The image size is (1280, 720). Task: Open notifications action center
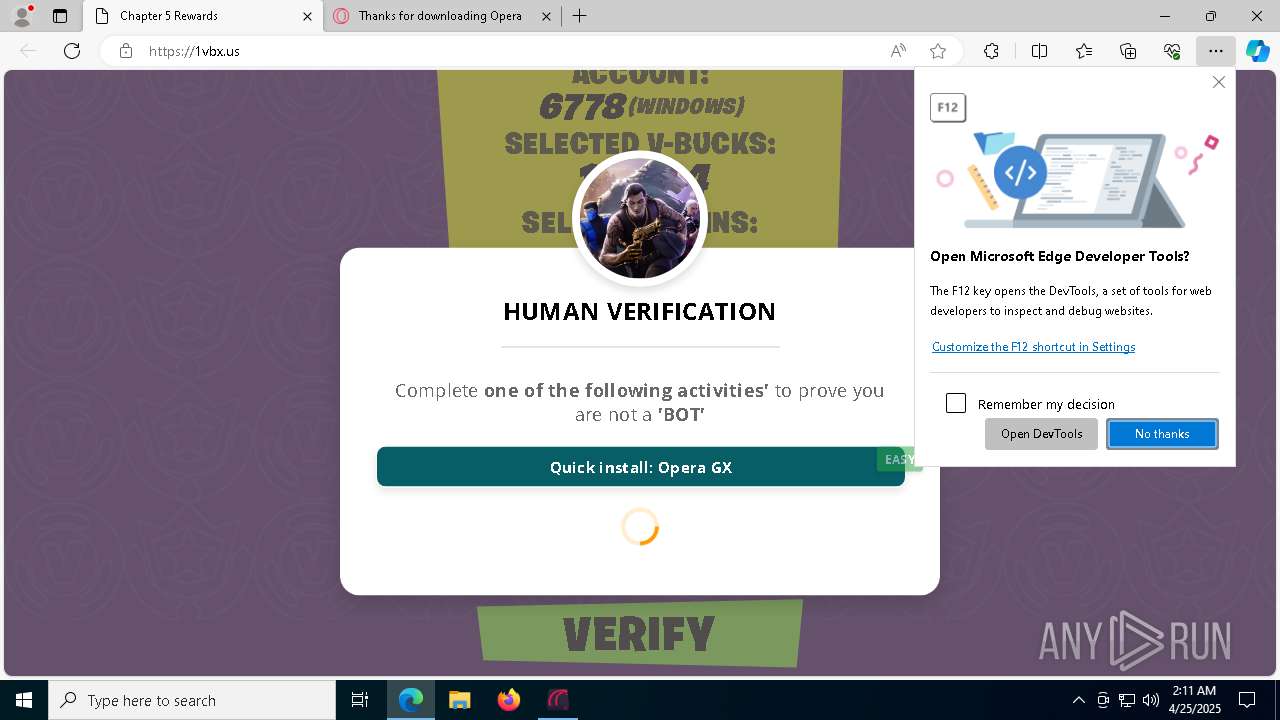pos(1247,700)
